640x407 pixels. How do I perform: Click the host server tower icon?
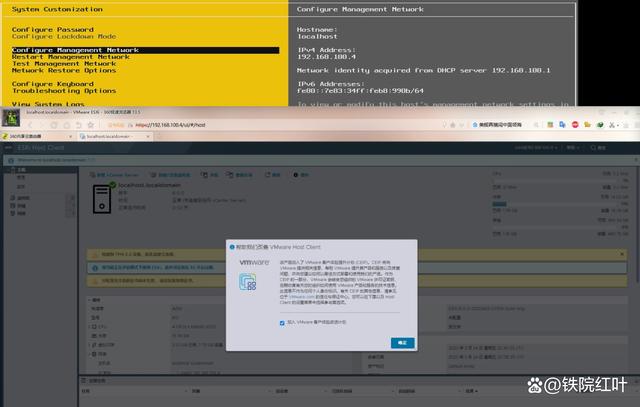coord(102,199)
